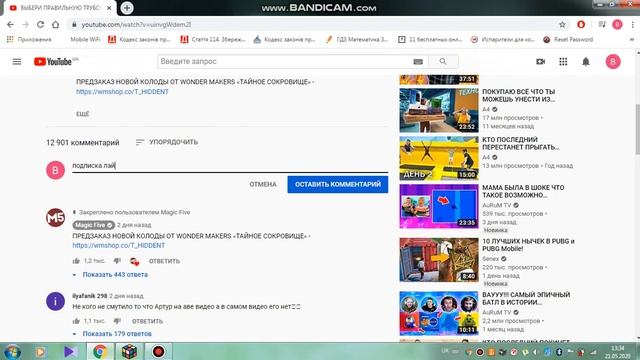Open the 11 бесплатных онл bookmark
The image size is (640, 360).
pyautogui.click(x=430, y=40)
